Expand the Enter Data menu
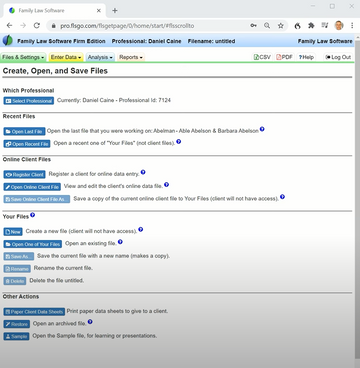The width and height of the screenshot is (360, 368). point(66,57)
